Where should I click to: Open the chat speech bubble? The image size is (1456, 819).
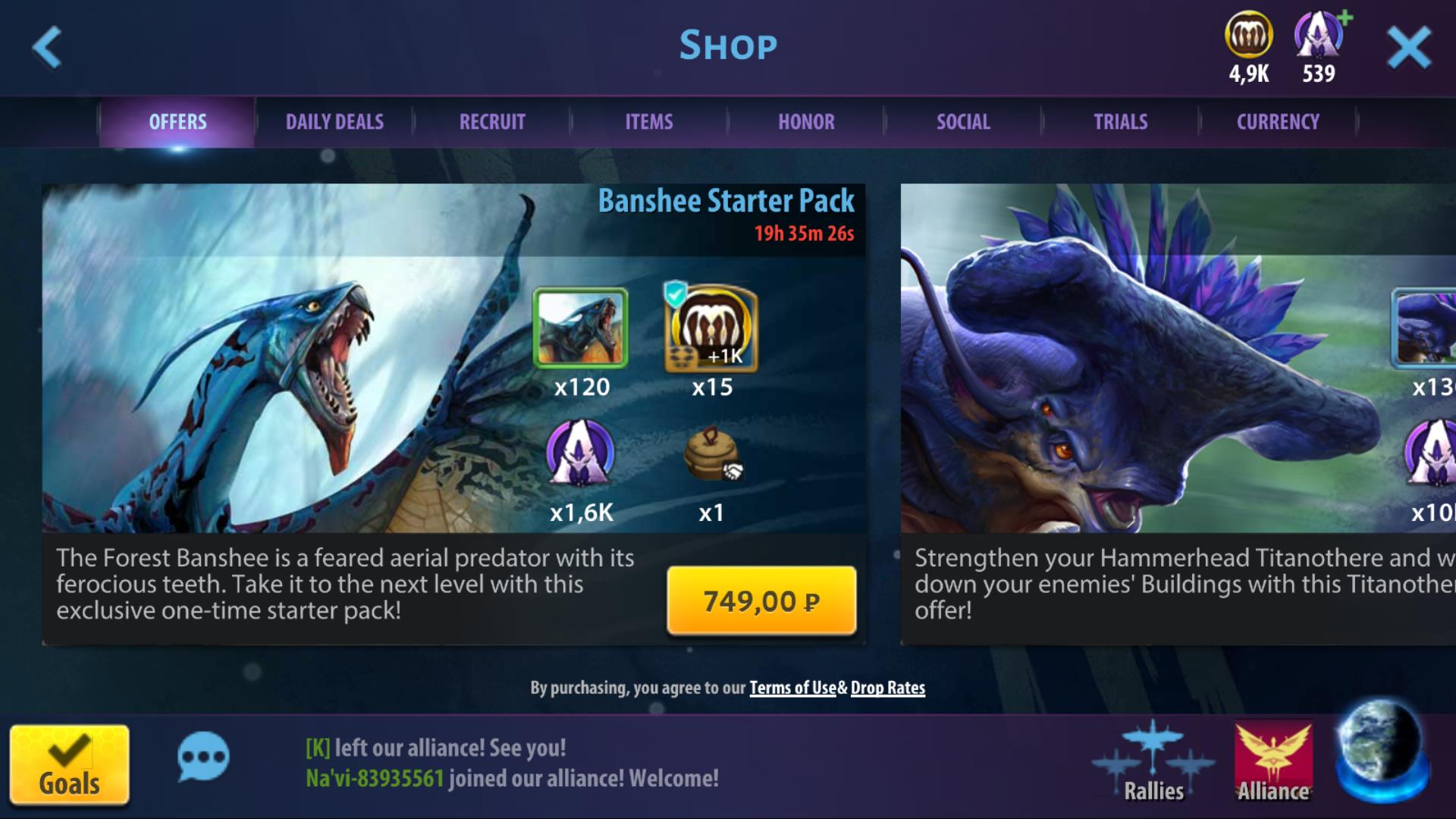(203, 756)
